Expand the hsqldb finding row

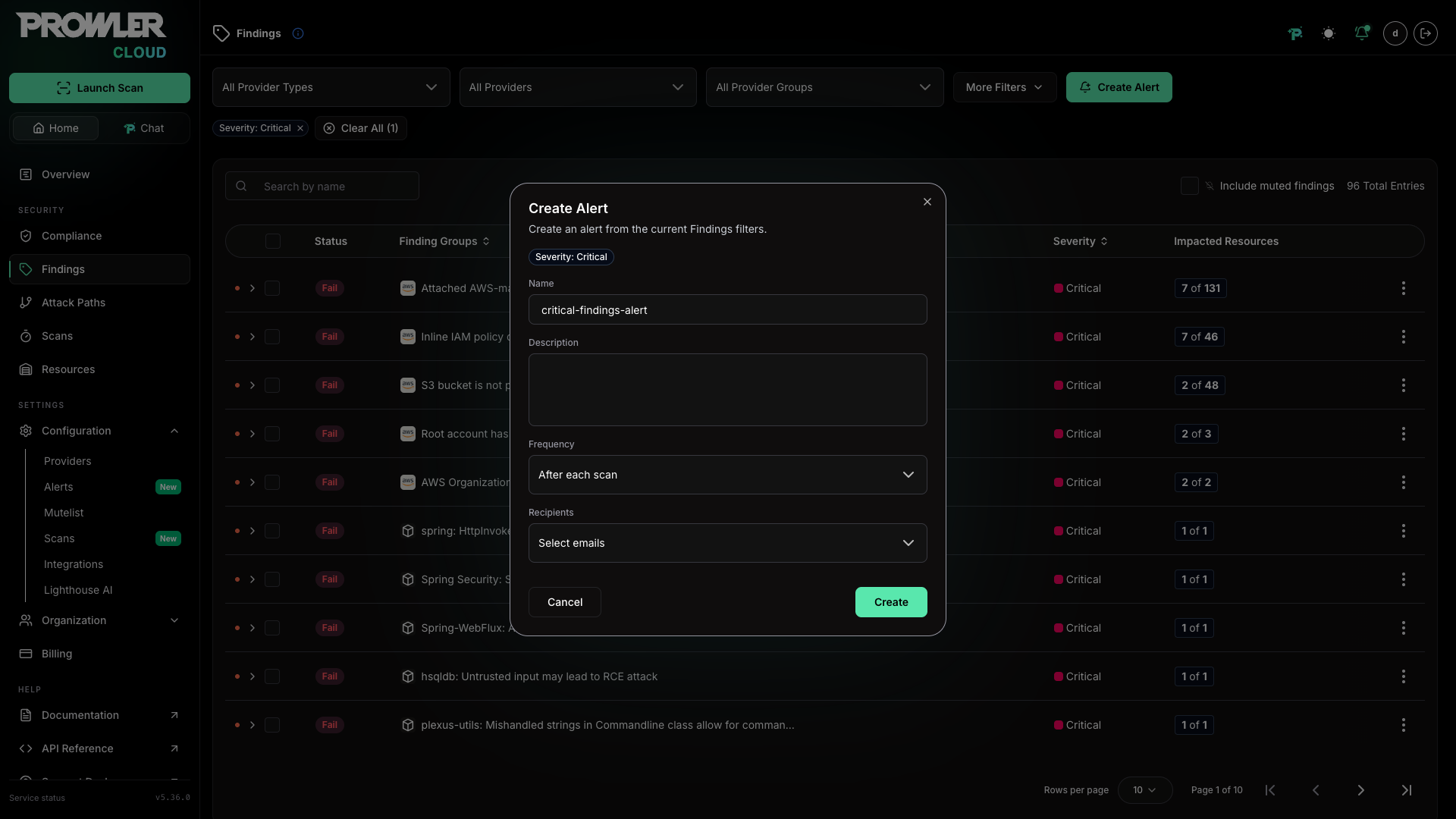click(253, 676)
